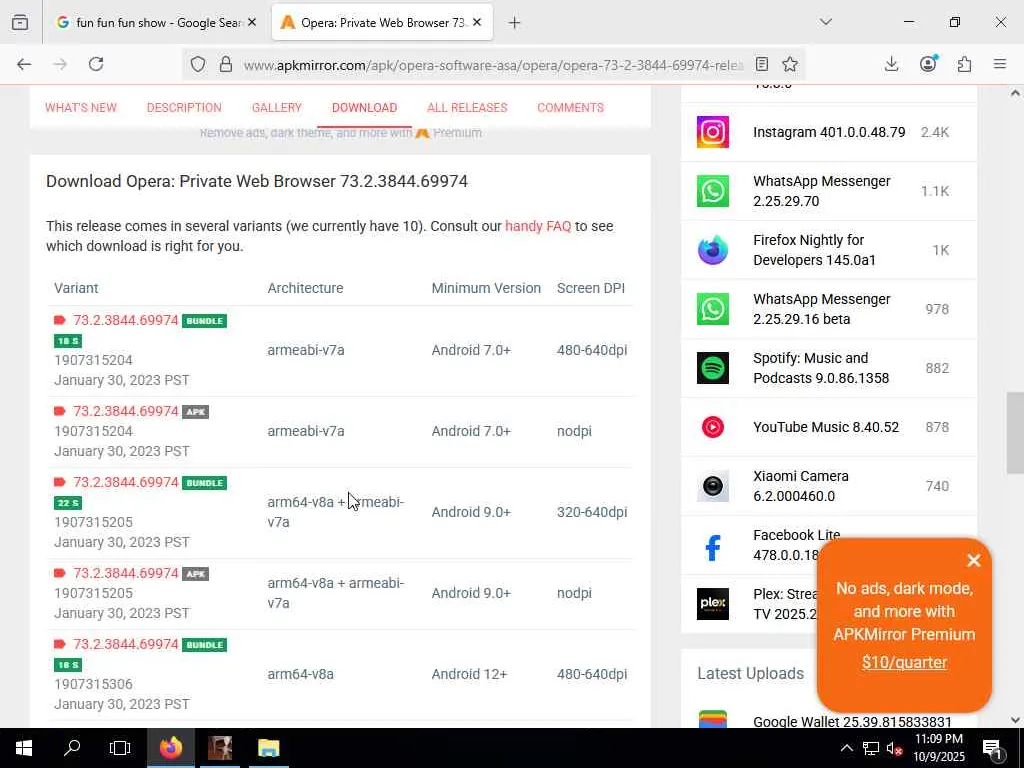Bookmark this page with the star
Screen dimensions: 1024x768
pyautogui.click(x=790, y=64)
